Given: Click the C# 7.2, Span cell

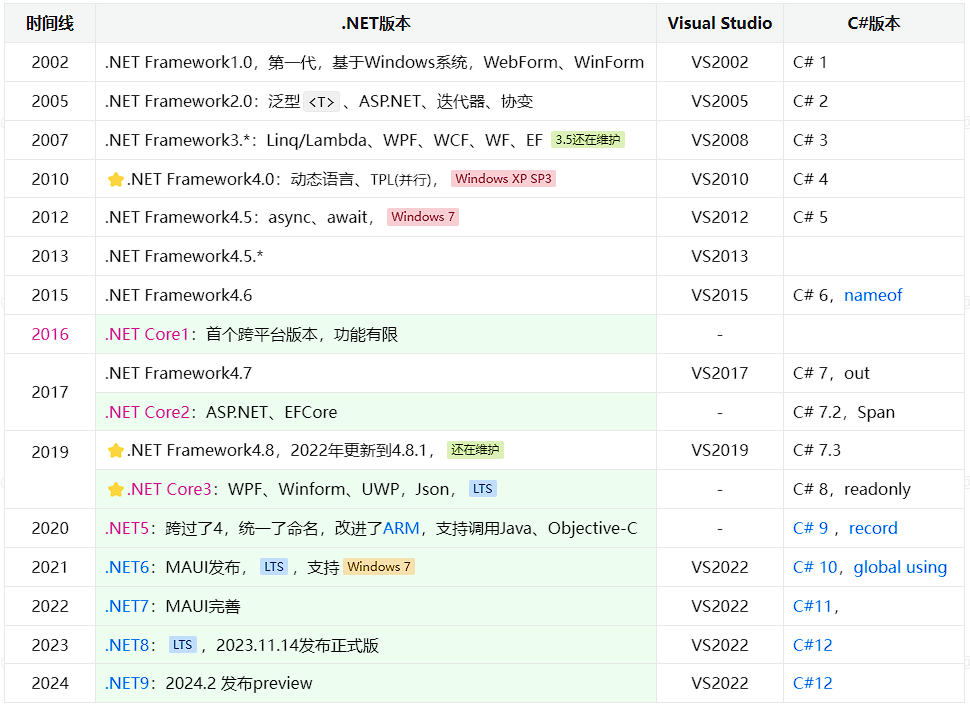Looking at the screenshot, I should [x=873, y=412].
